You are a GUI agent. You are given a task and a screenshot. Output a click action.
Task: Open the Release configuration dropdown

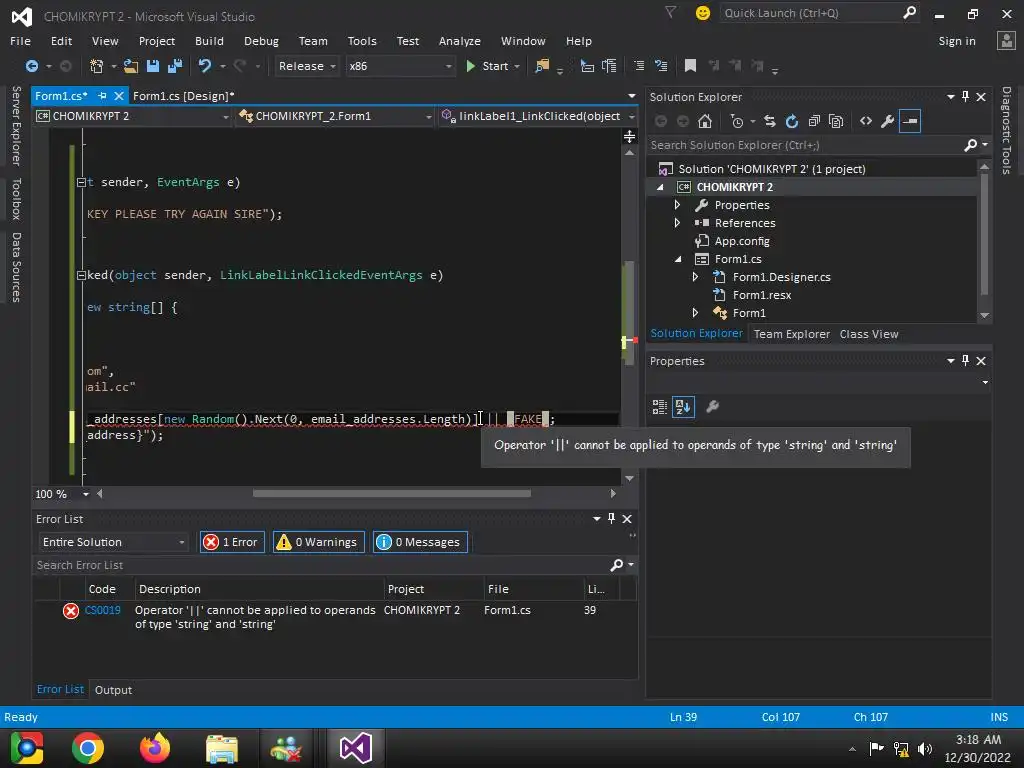point(306,66)
